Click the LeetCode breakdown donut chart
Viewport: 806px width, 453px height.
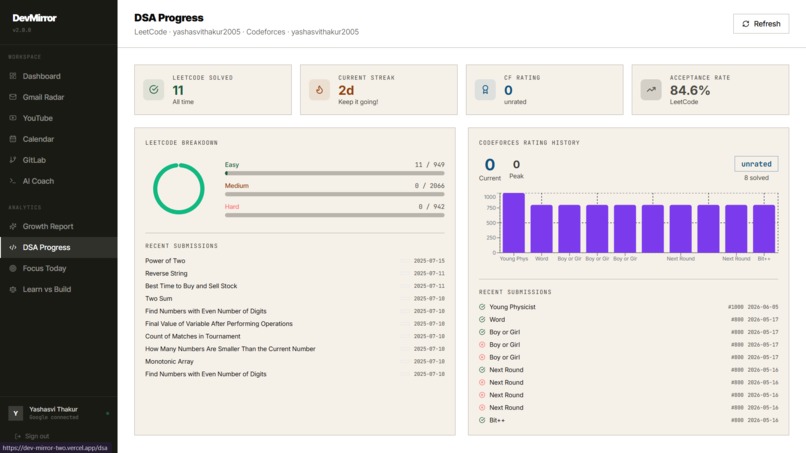click(x=179, y=189)
